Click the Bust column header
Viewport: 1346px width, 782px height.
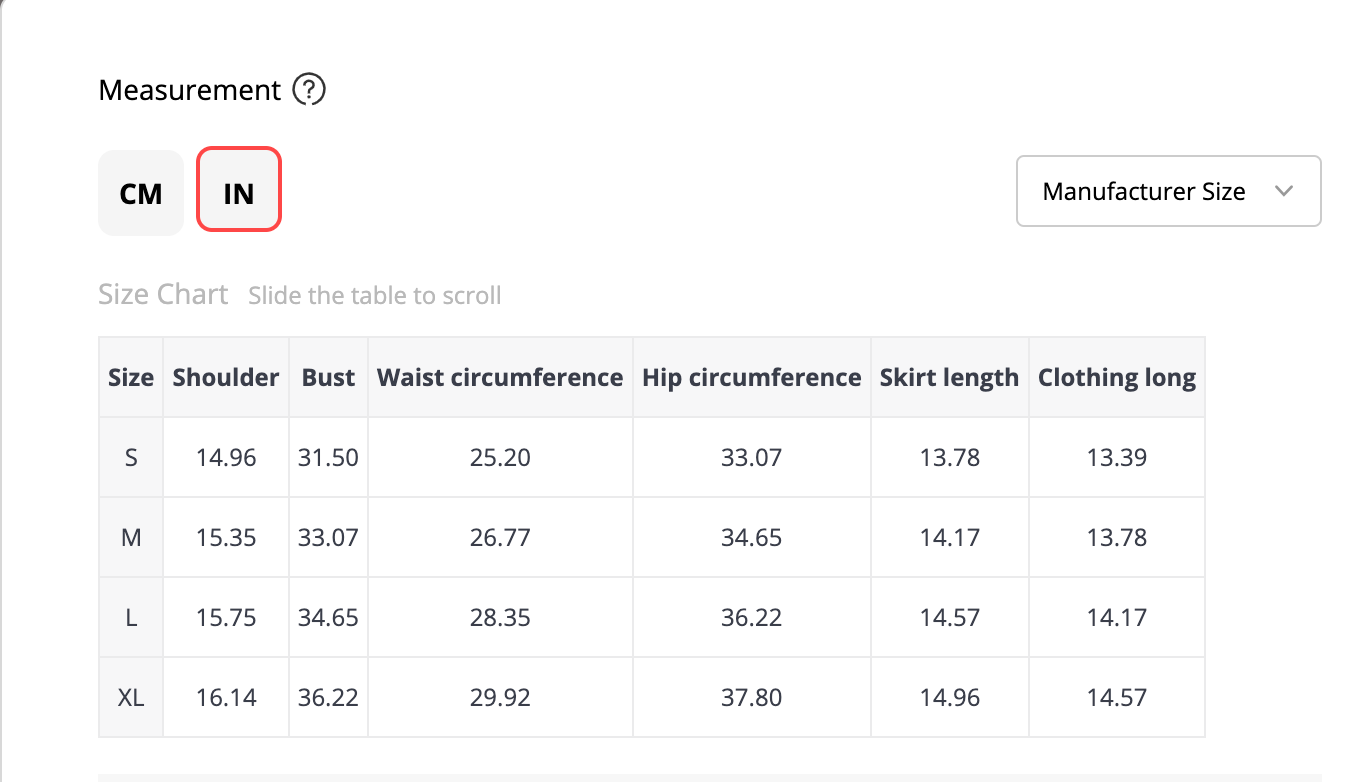click(x=329, y=377)
